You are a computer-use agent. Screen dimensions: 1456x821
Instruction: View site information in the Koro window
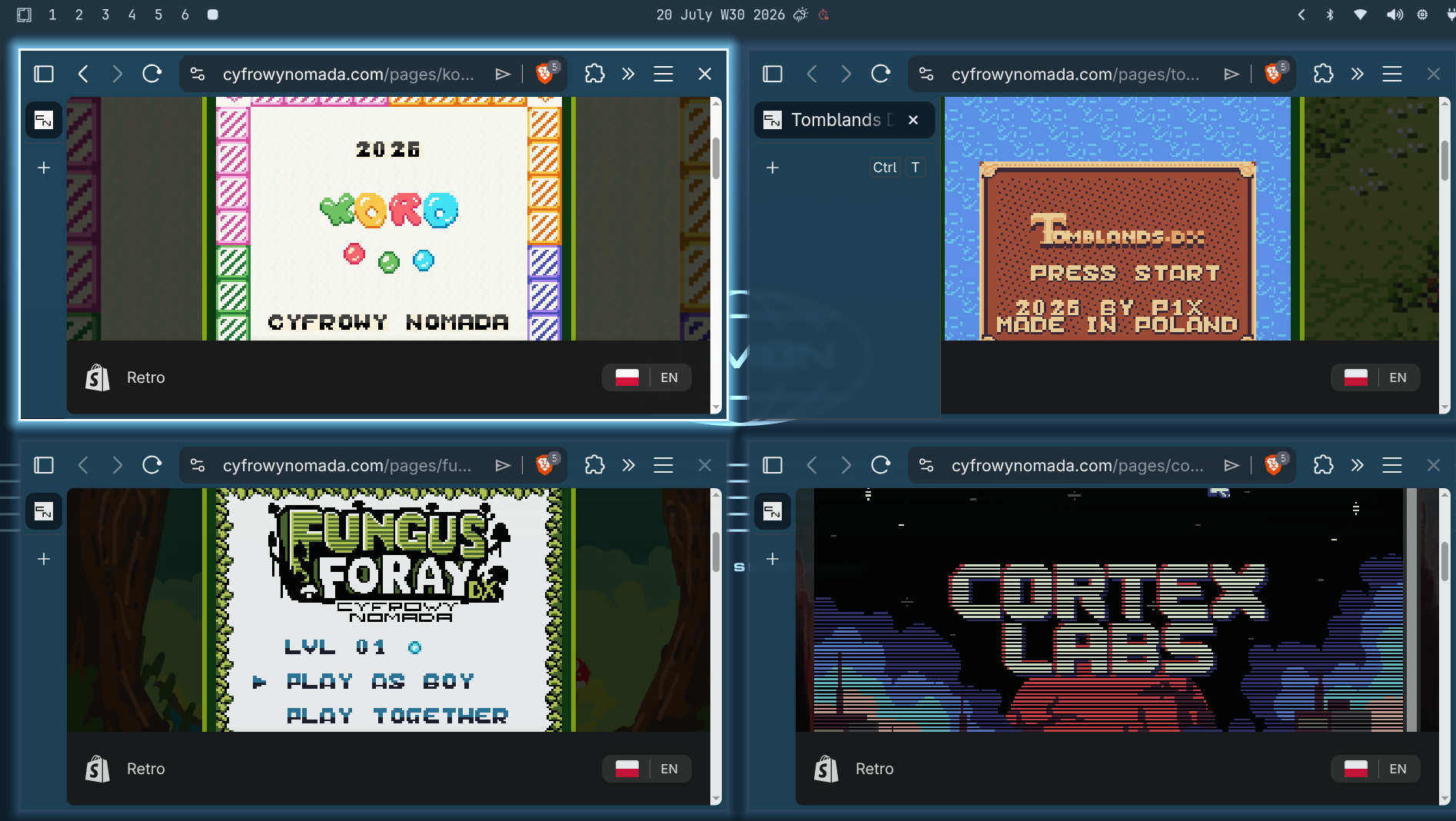click(198, 74)
